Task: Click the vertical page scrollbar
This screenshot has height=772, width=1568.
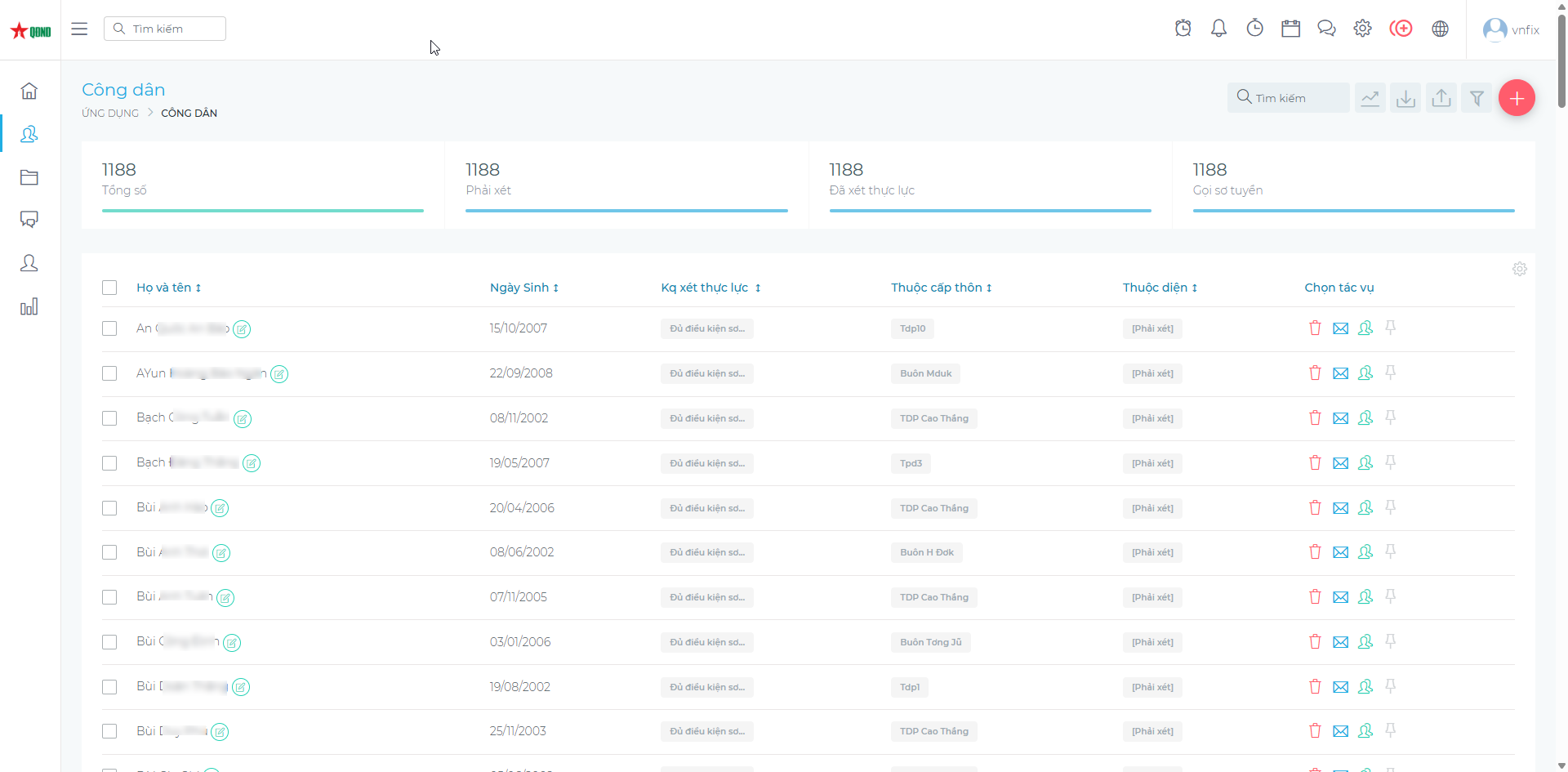Action: pos(1561,61)
